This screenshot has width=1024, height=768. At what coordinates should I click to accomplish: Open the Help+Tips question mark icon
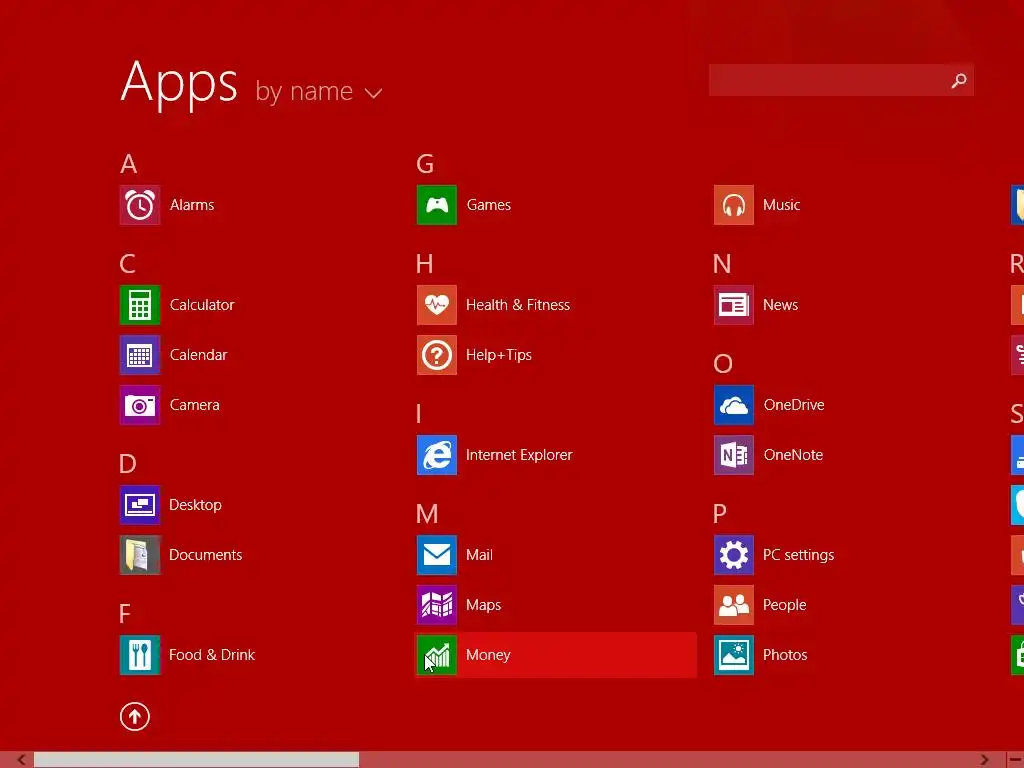click(x=437, y=355)
